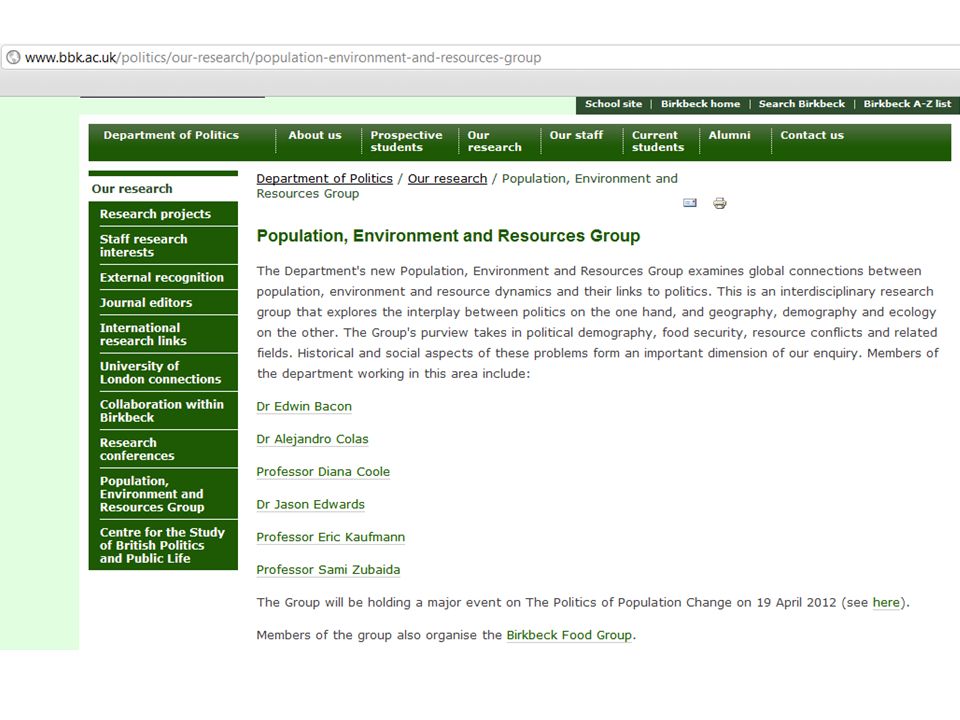Click the page heading Population, Environment and Resources Group
This screenshot has height=720, width=960.
(448, 236)
